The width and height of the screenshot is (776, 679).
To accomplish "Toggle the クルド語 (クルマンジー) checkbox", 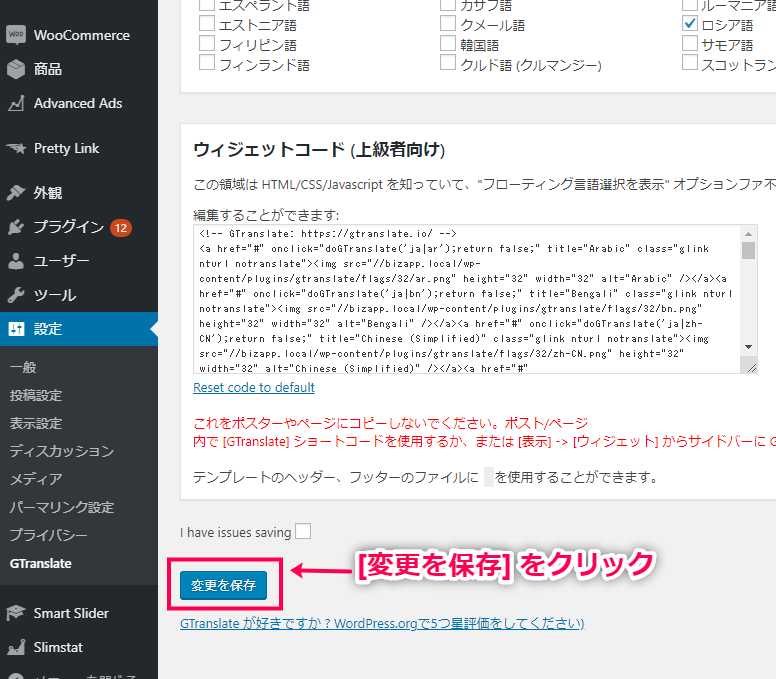I will (448, 63).
